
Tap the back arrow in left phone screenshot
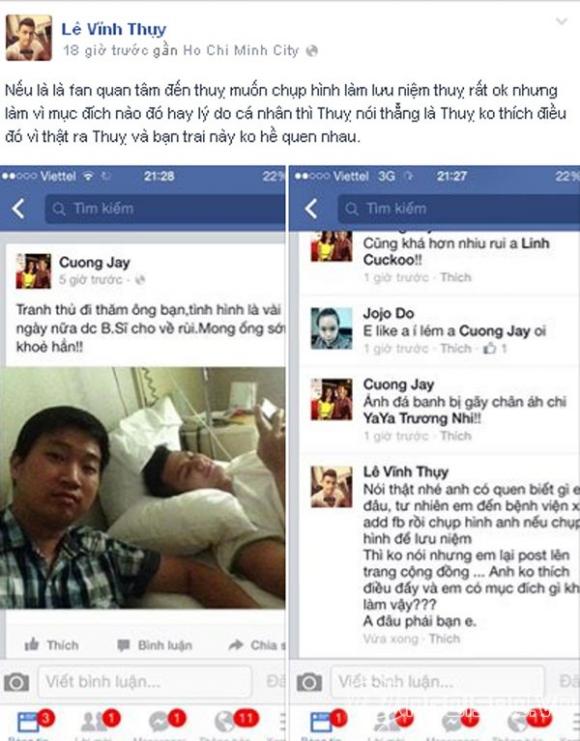pyautogui.click(x=19, y=208)
